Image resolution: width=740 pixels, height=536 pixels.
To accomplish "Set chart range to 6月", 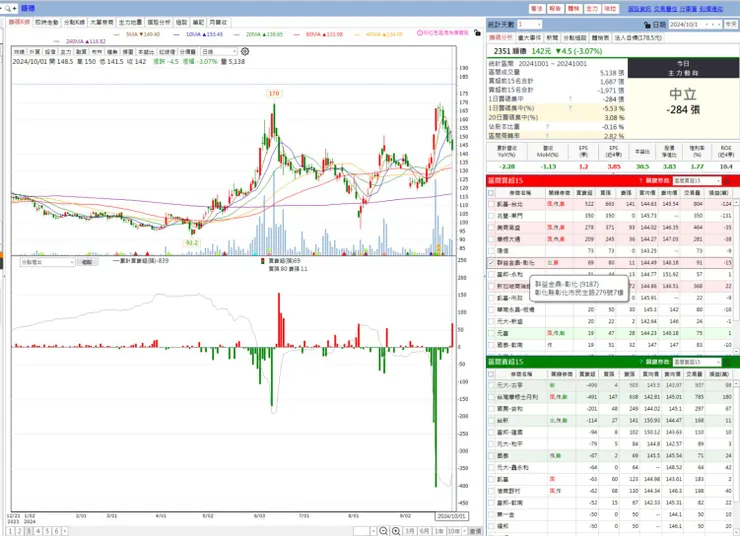I will (x=424, y=531).
